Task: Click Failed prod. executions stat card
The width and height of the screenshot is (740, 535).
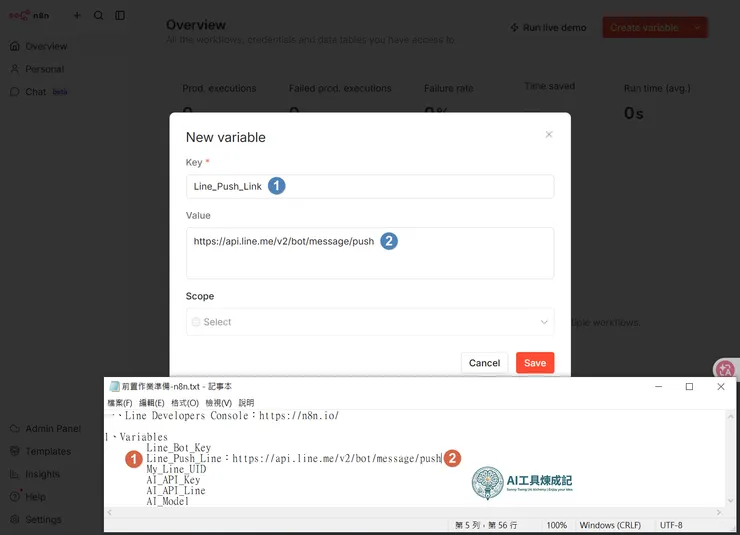Action: tap(340, 97)
